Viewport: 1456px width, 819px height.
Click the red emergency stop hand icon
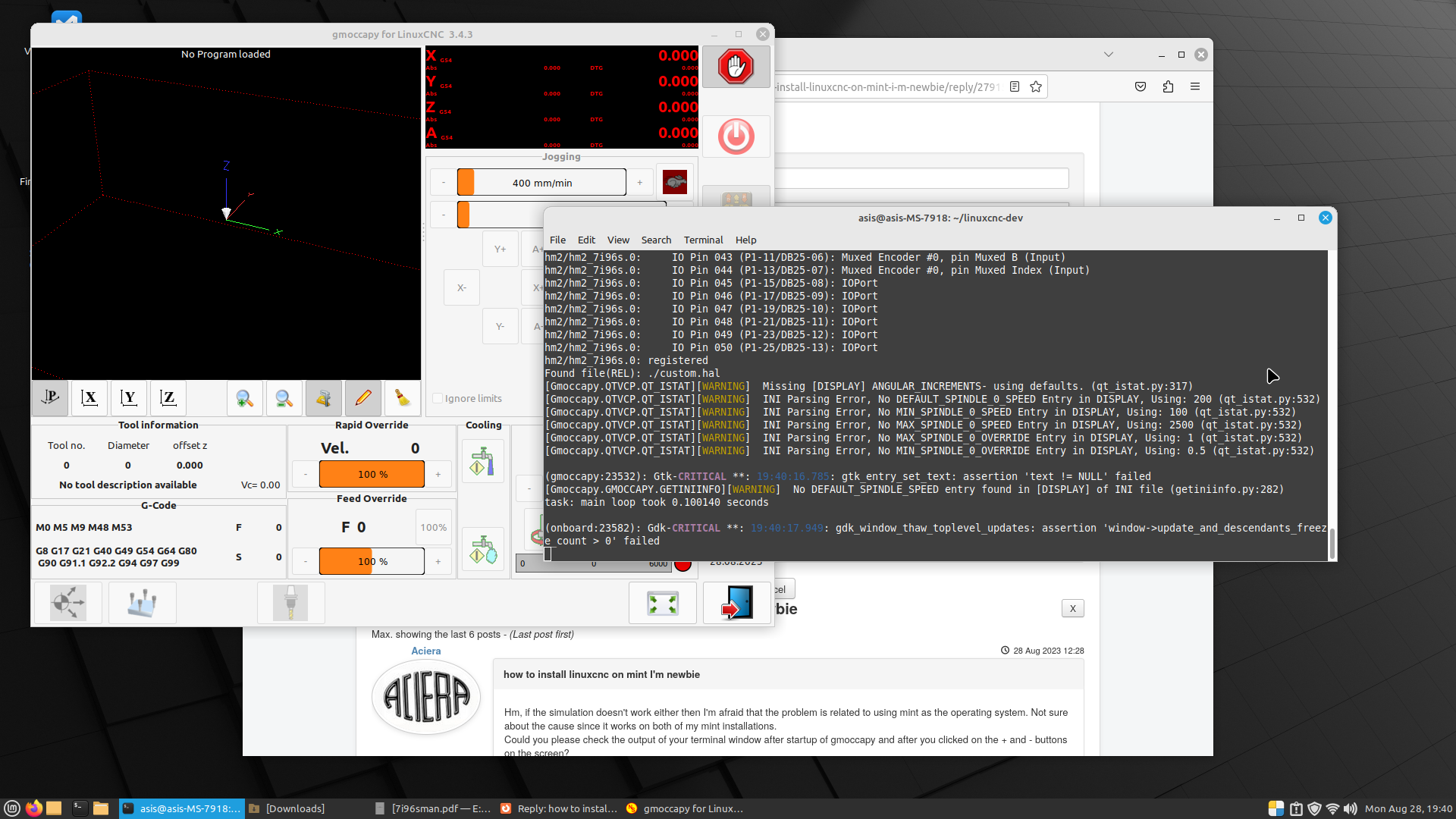[x=736, y=67]
